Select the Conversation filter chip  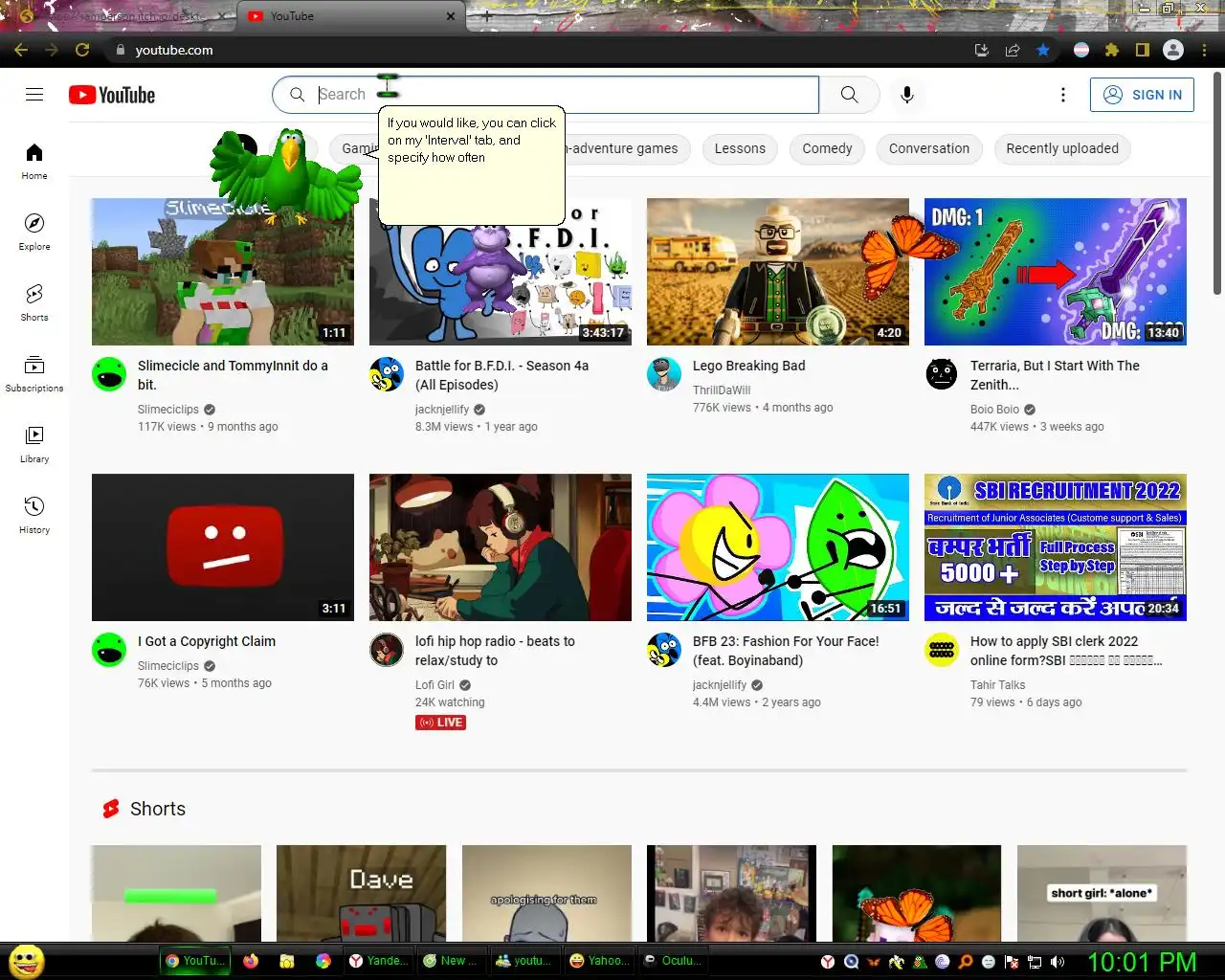929,148
